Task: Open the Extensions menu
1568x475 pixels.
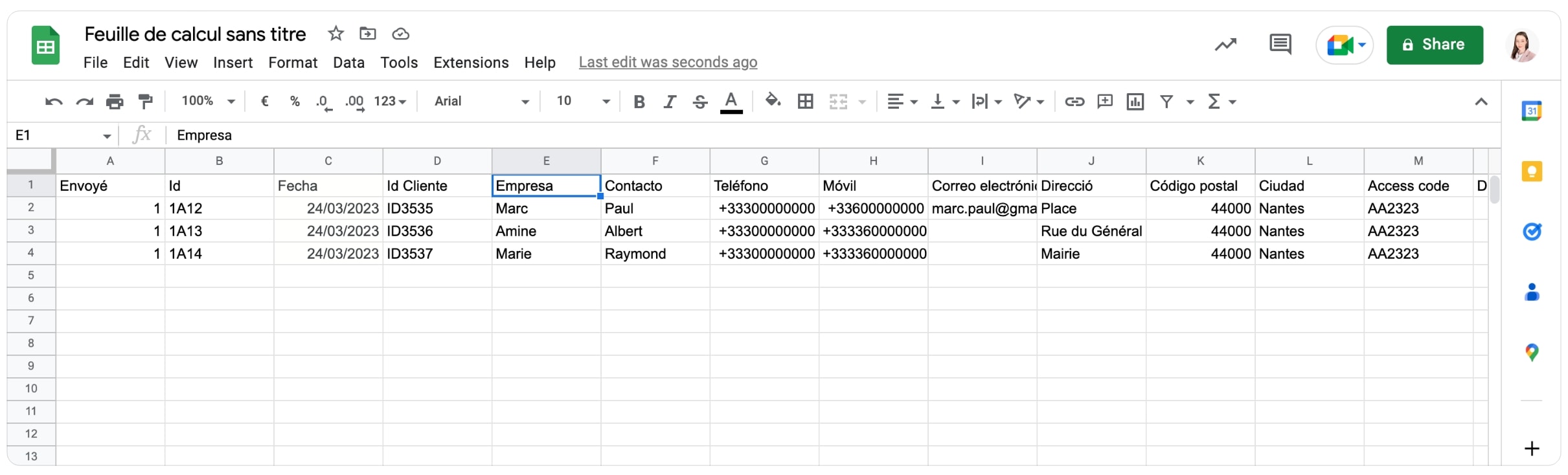Action: (471, 63)
